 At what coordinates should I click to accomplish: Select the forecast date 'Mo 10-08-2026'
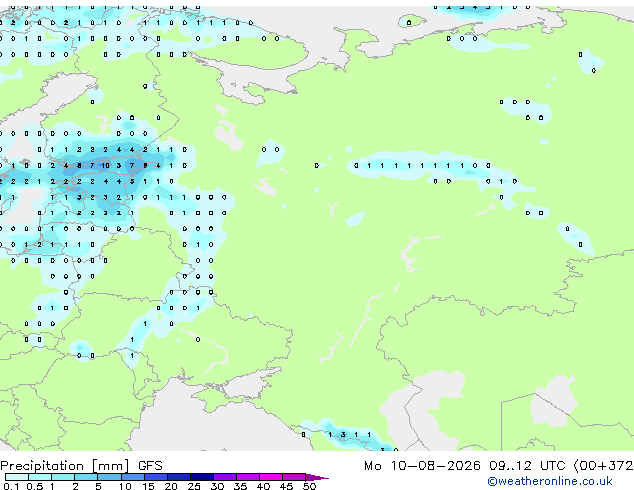(x=422, y=466)
